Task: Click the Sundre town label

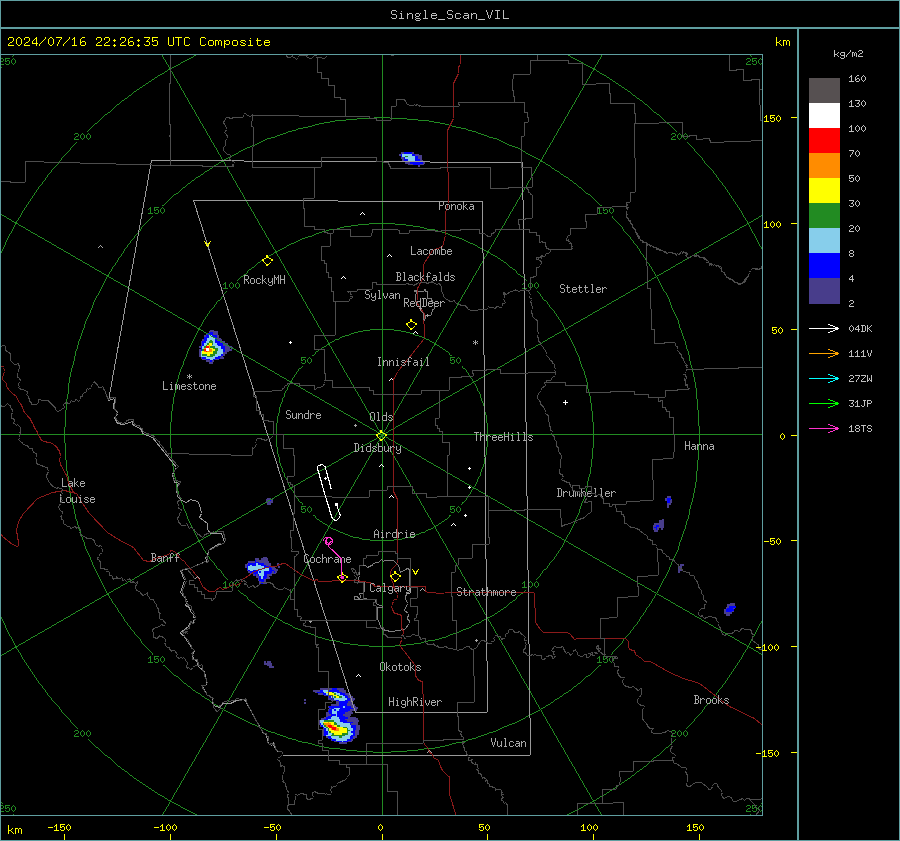Action: click(x=303, y=415)
